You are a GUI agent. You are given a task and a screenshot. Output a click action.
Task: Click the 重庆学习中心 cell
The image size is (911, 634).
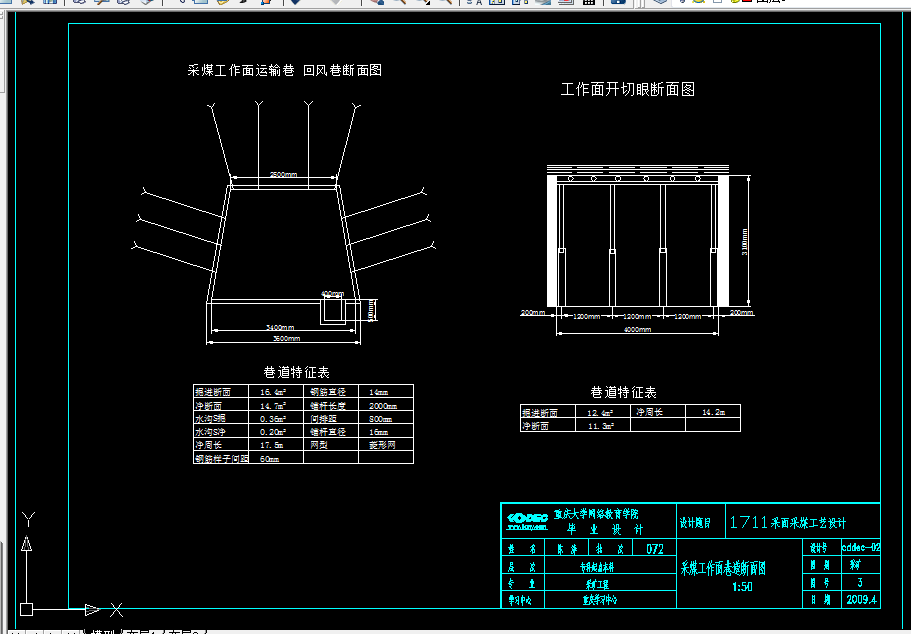(x=600, y=600)
